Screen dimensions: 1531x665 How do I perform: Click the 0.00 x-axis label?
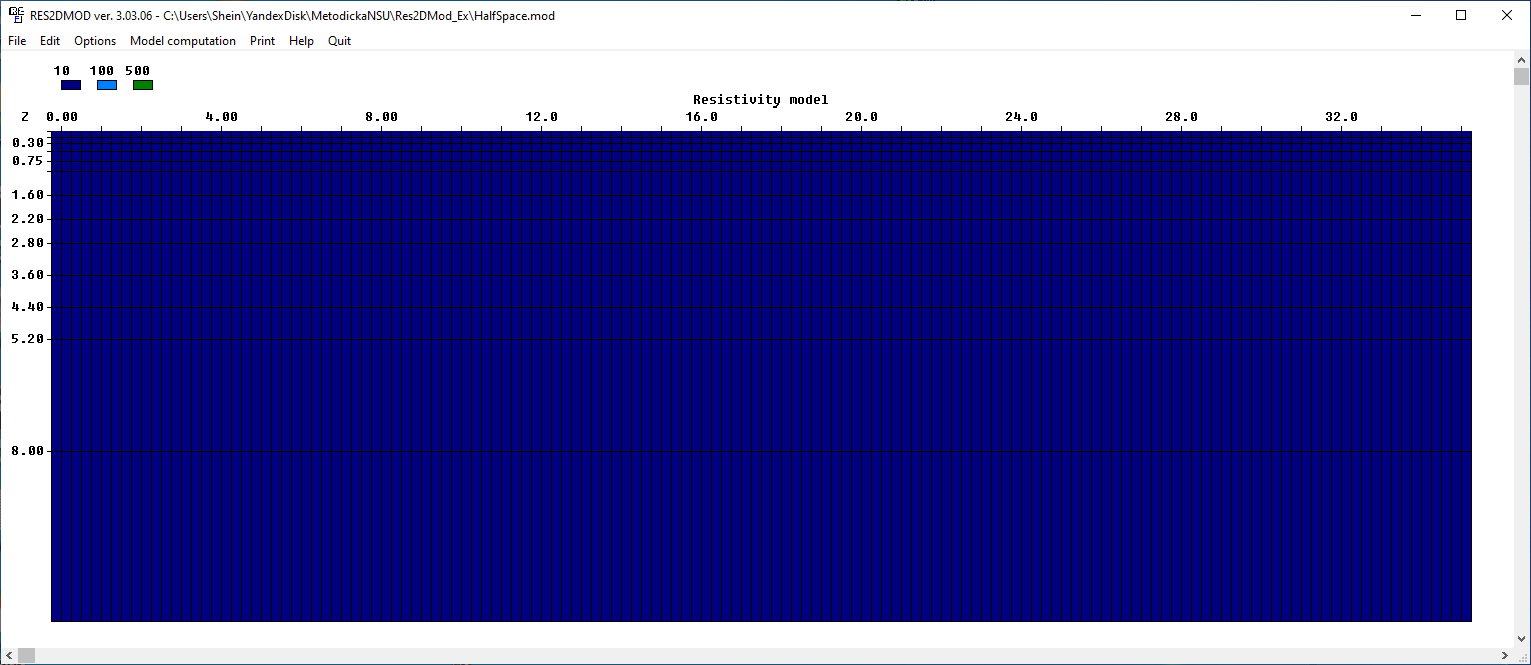coord(62,117)
